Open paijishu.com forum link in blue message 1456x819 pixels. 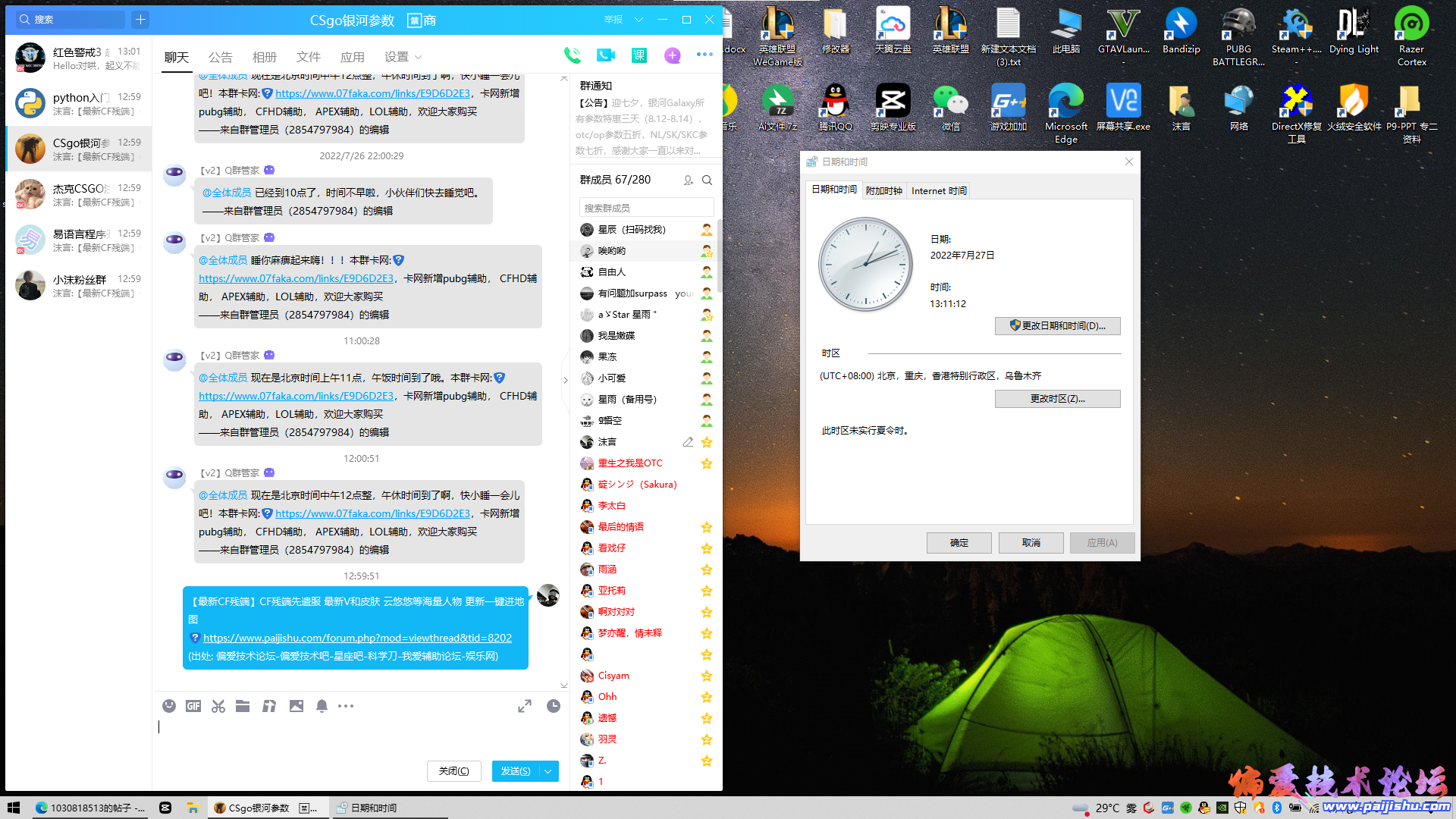coord(357,638)
